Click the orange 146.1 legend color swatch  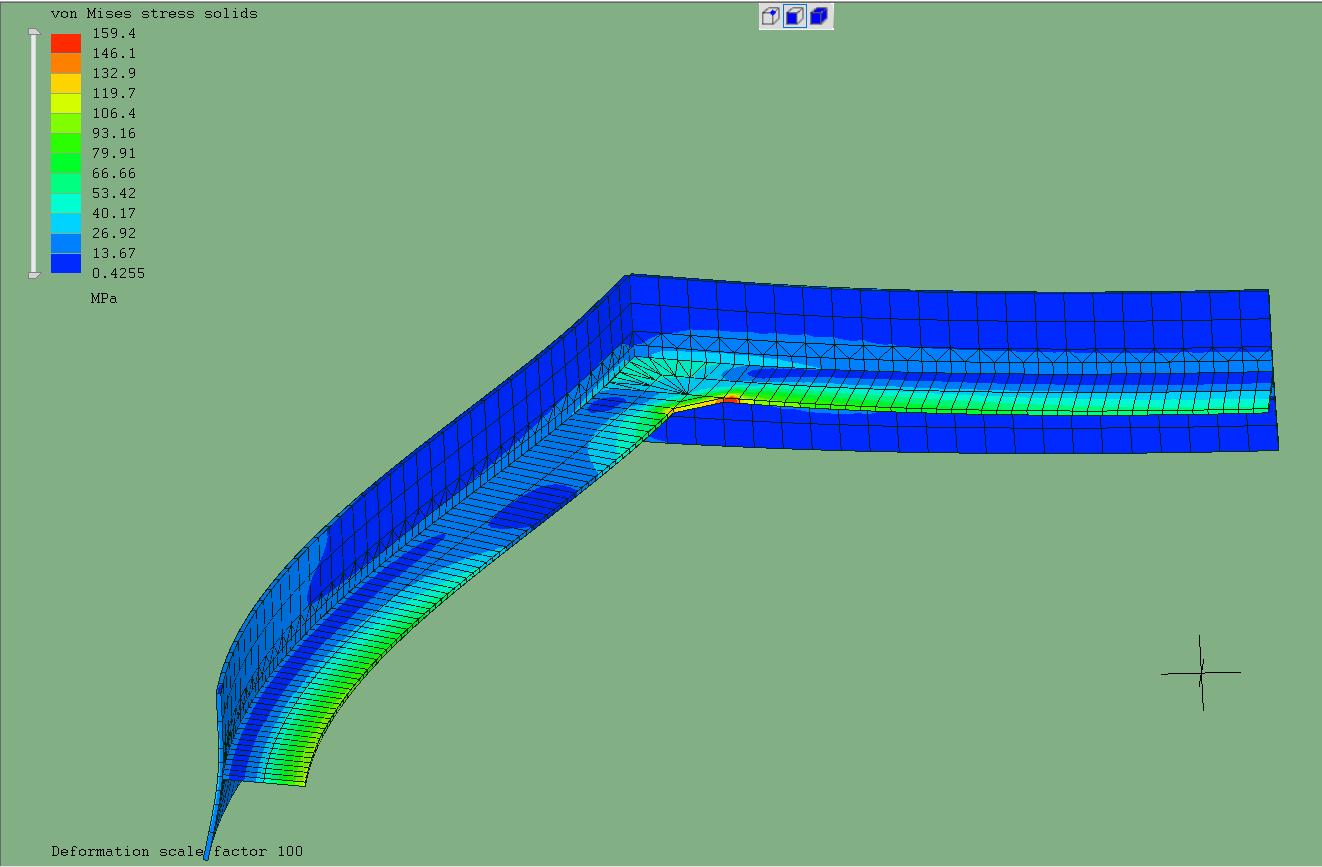66,63
